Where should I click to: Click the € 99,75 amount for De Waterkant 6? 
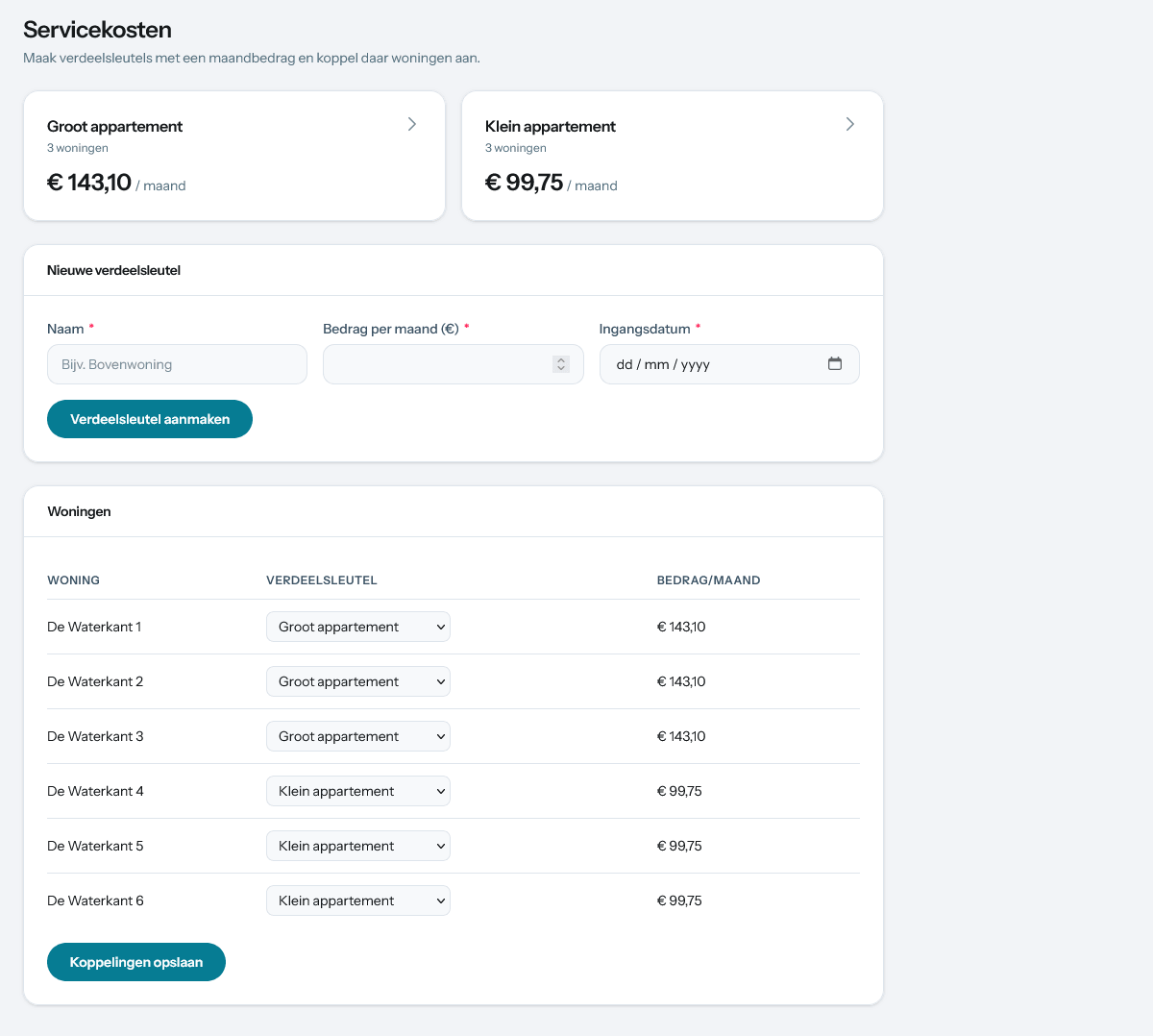[679, 900]
